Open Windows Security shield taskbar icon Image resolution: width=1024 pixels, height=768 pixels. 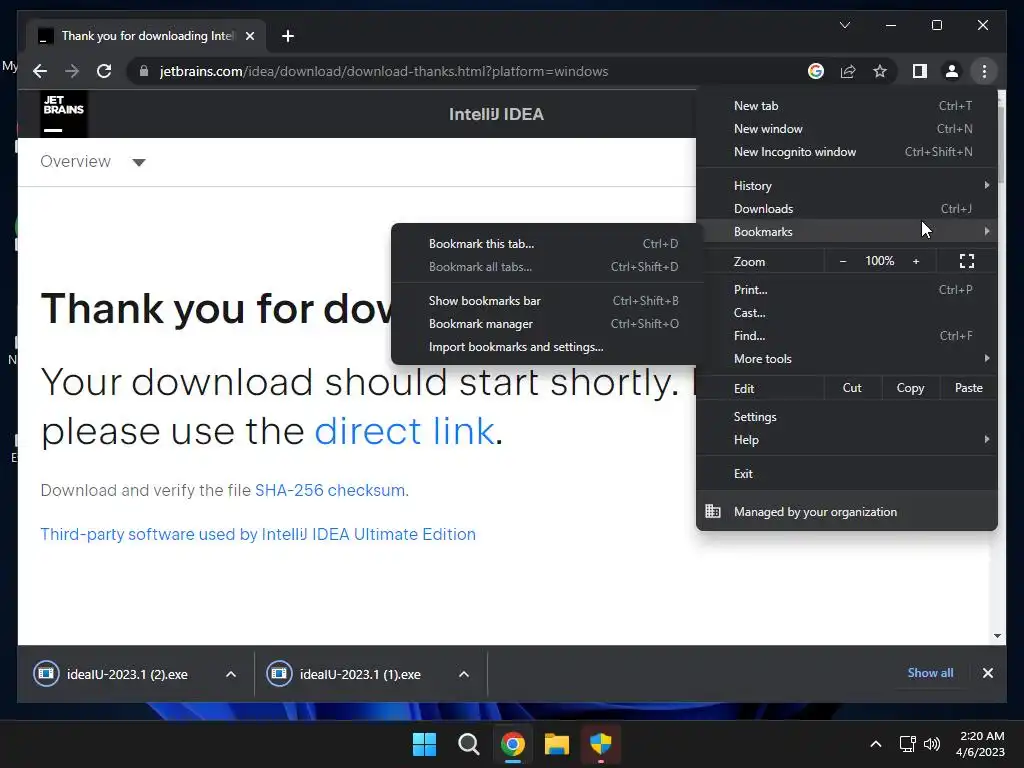[x=600, y=744]
